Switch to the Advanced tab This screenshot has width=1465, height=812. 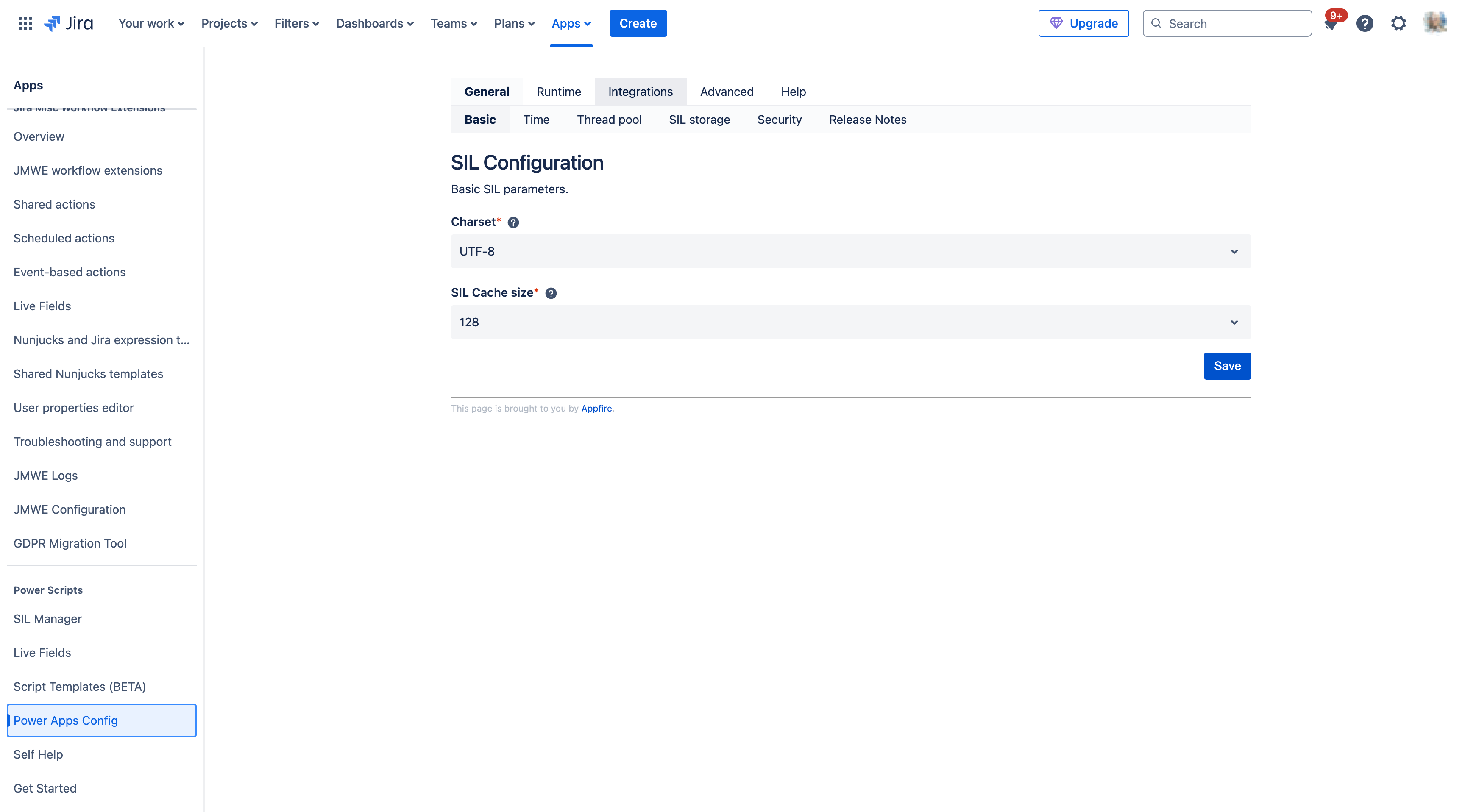pos(726,91)
